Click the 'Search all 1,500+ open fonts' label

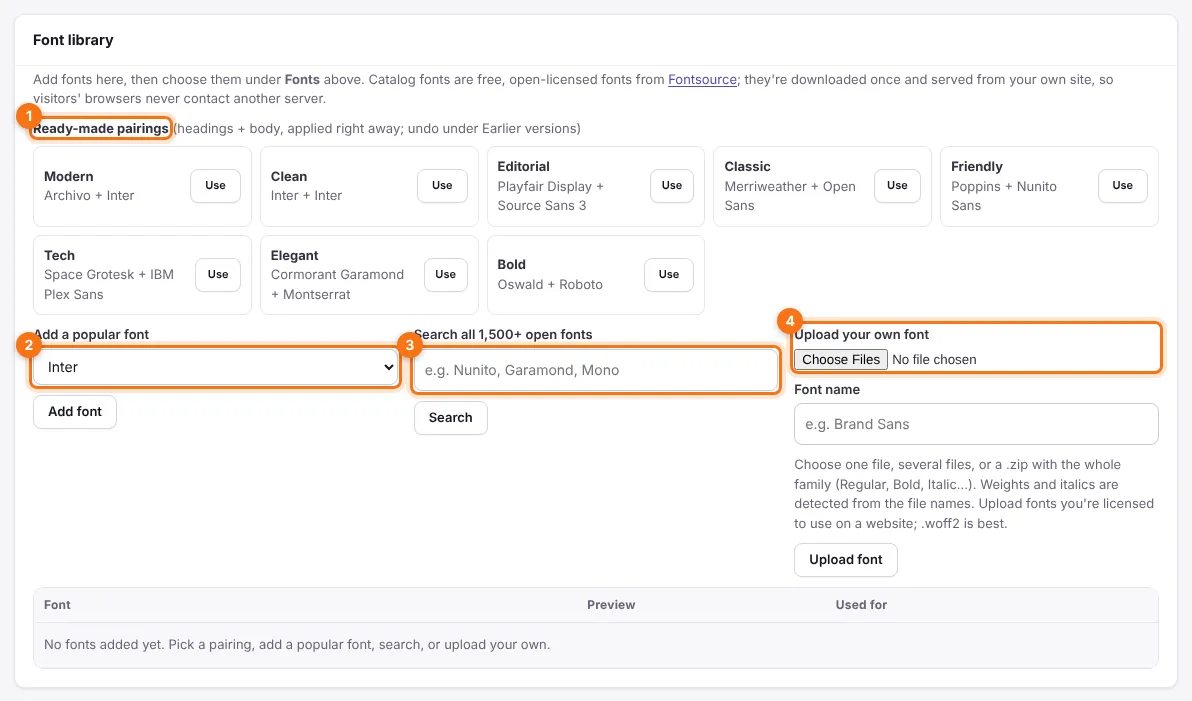tap(503, 335)
